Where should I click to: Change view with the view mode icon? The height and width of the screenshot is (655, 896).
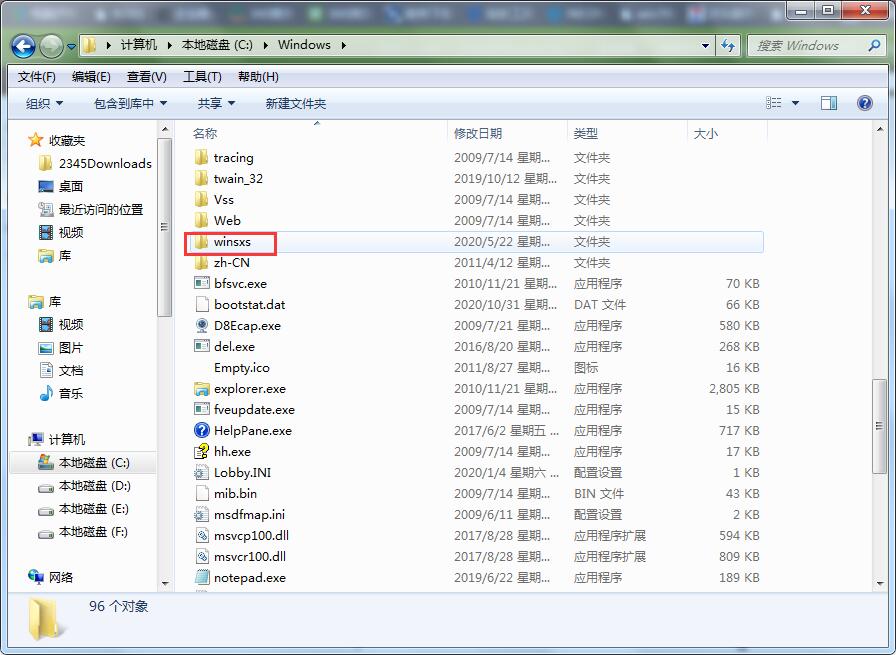tap(773, 103)
